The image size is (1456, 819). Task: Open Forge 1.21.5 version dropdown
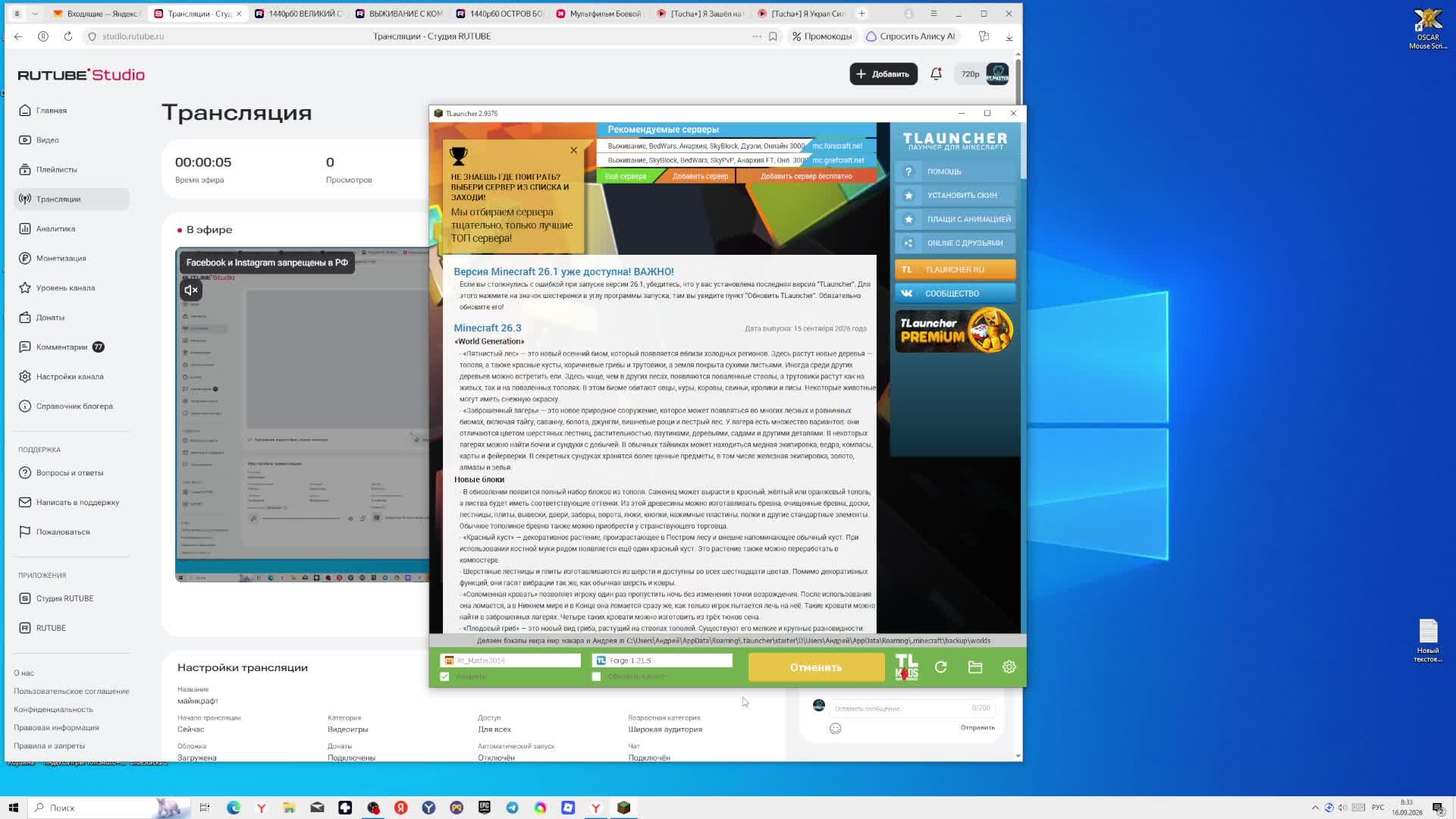pyautogui.click(x=662, y=661)
